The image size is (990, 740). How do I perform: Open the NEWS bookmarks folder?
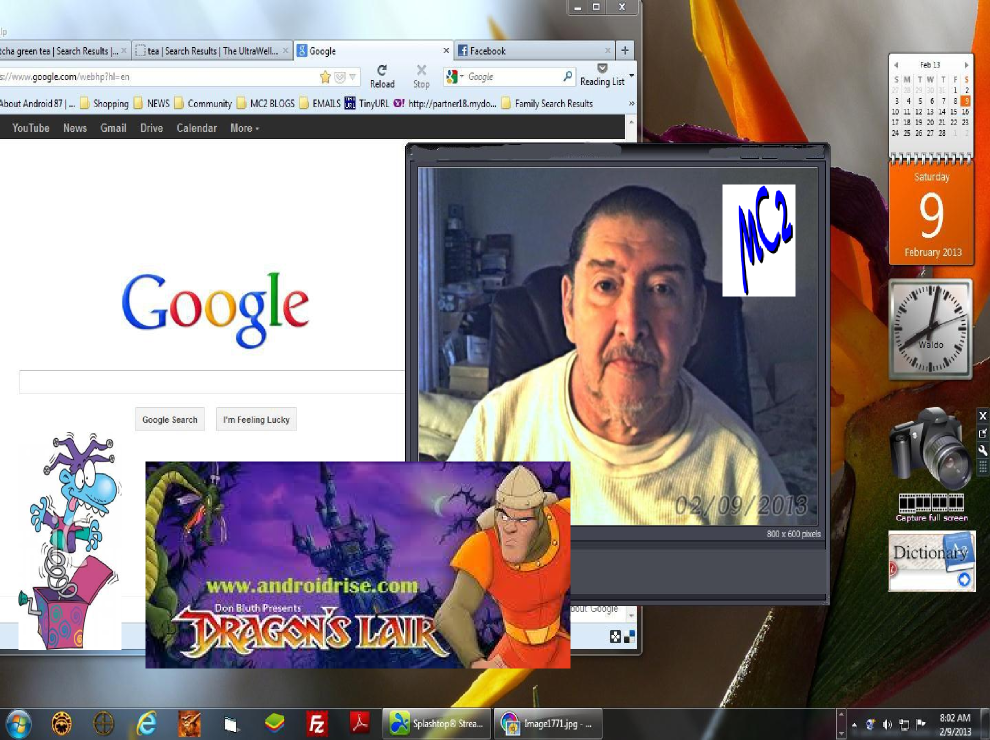152,104
